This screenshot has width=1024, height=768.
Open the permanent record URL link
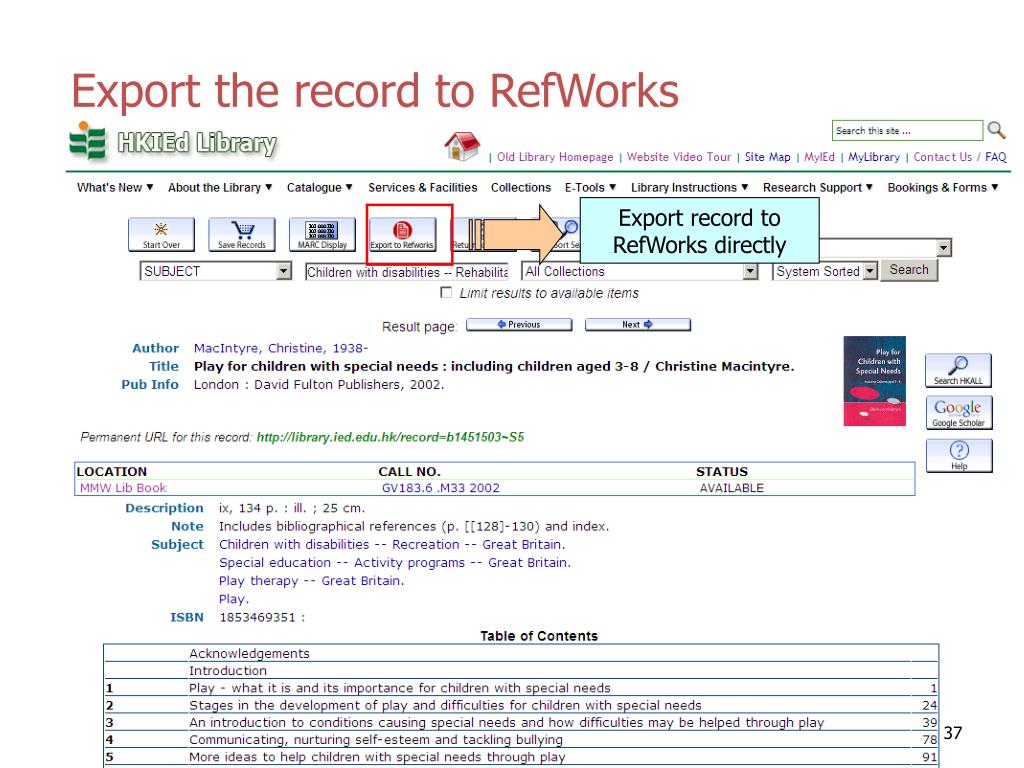tap(390, 437)
